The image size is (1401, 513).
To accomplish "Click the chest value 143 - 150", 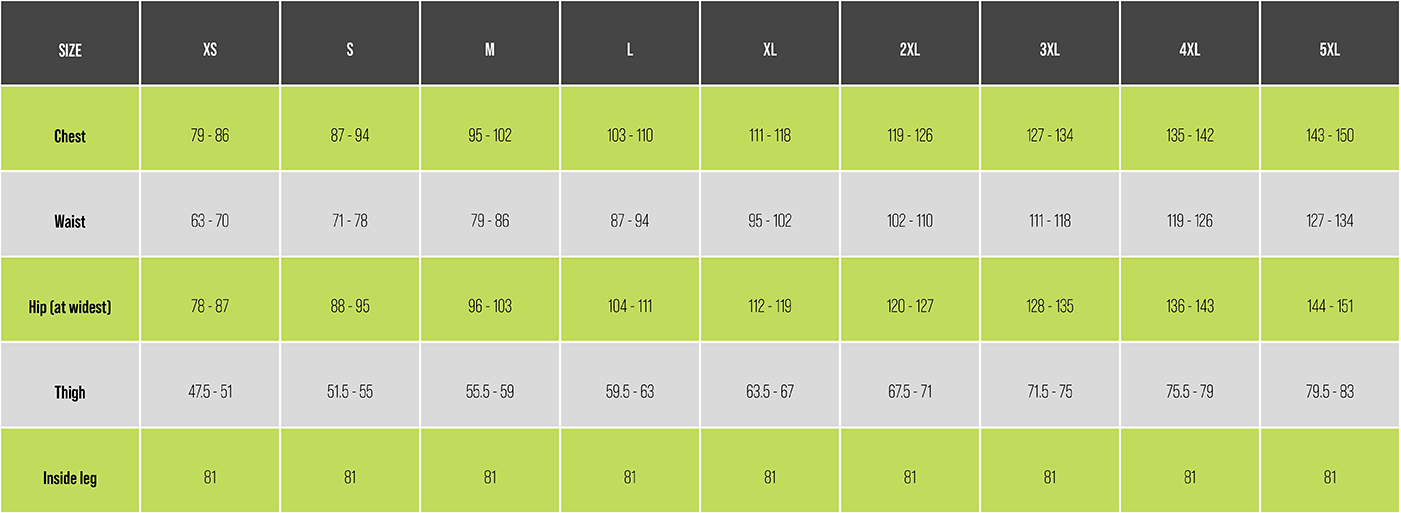I will 1330,136.
